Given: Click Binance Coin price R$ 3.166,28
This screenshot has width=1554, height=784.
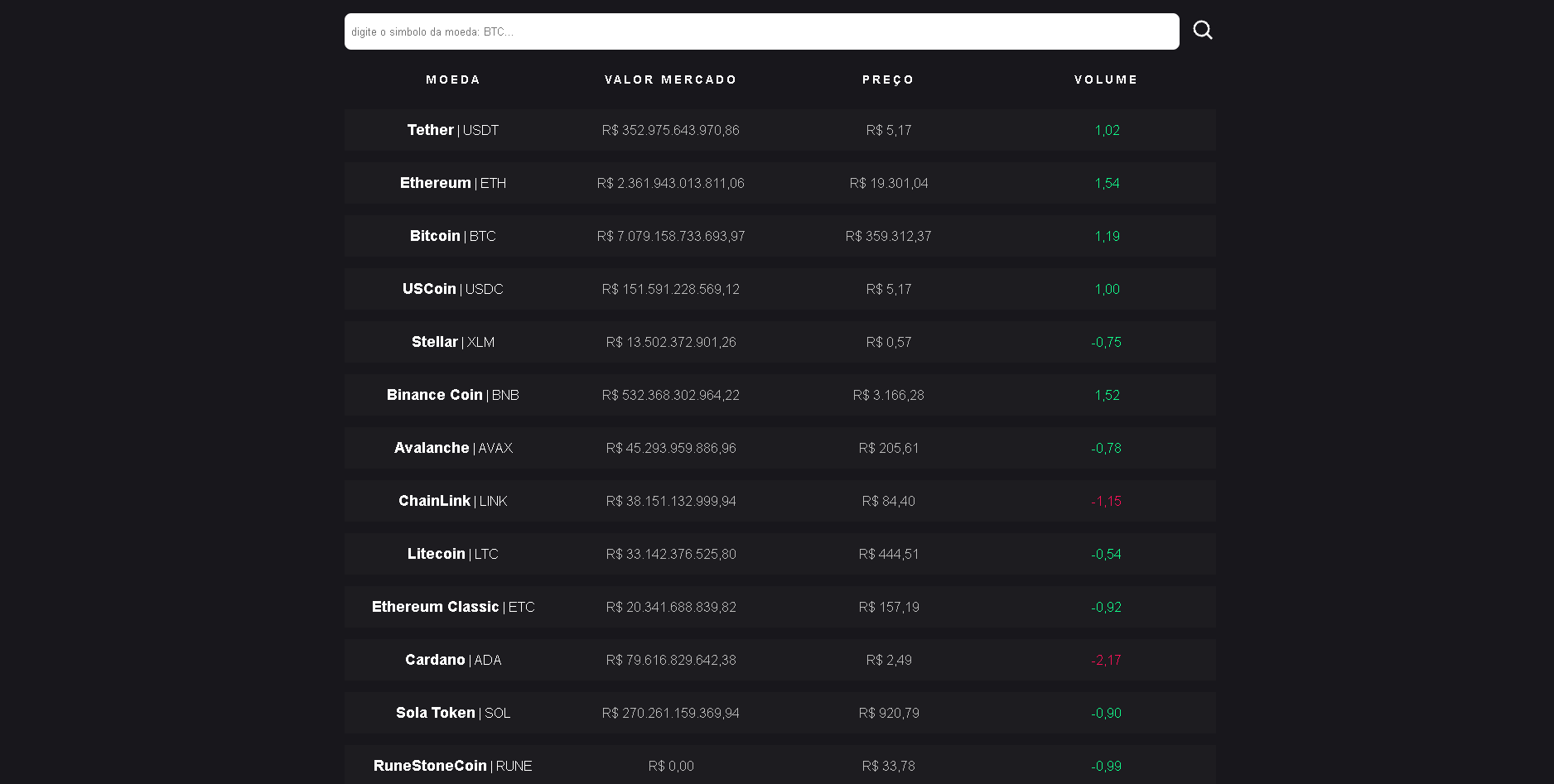Looking at the screenshot, I should 889,395.
